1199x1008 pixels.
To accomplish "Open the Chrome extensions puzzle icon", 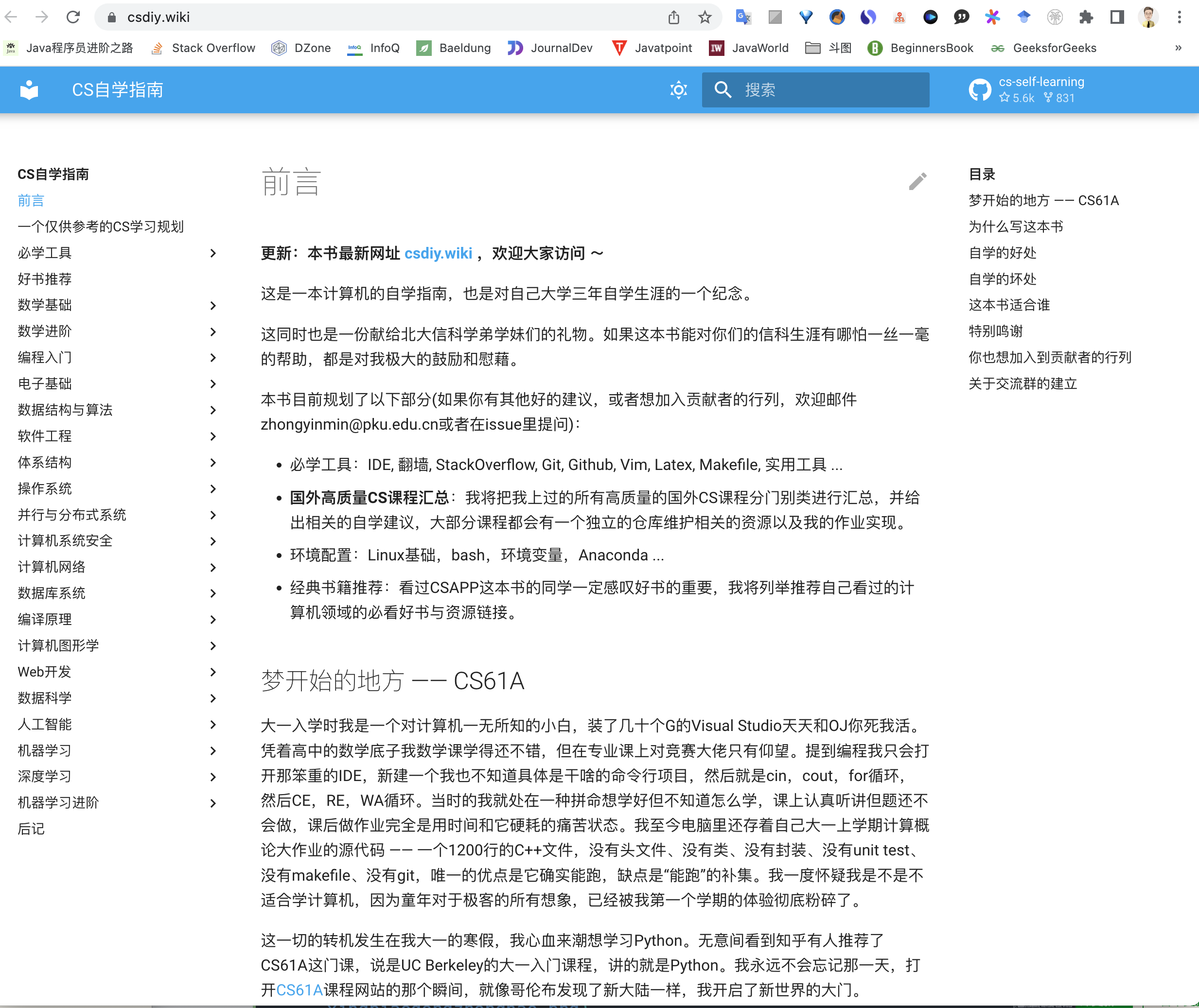I will (x=1086, y=17).
